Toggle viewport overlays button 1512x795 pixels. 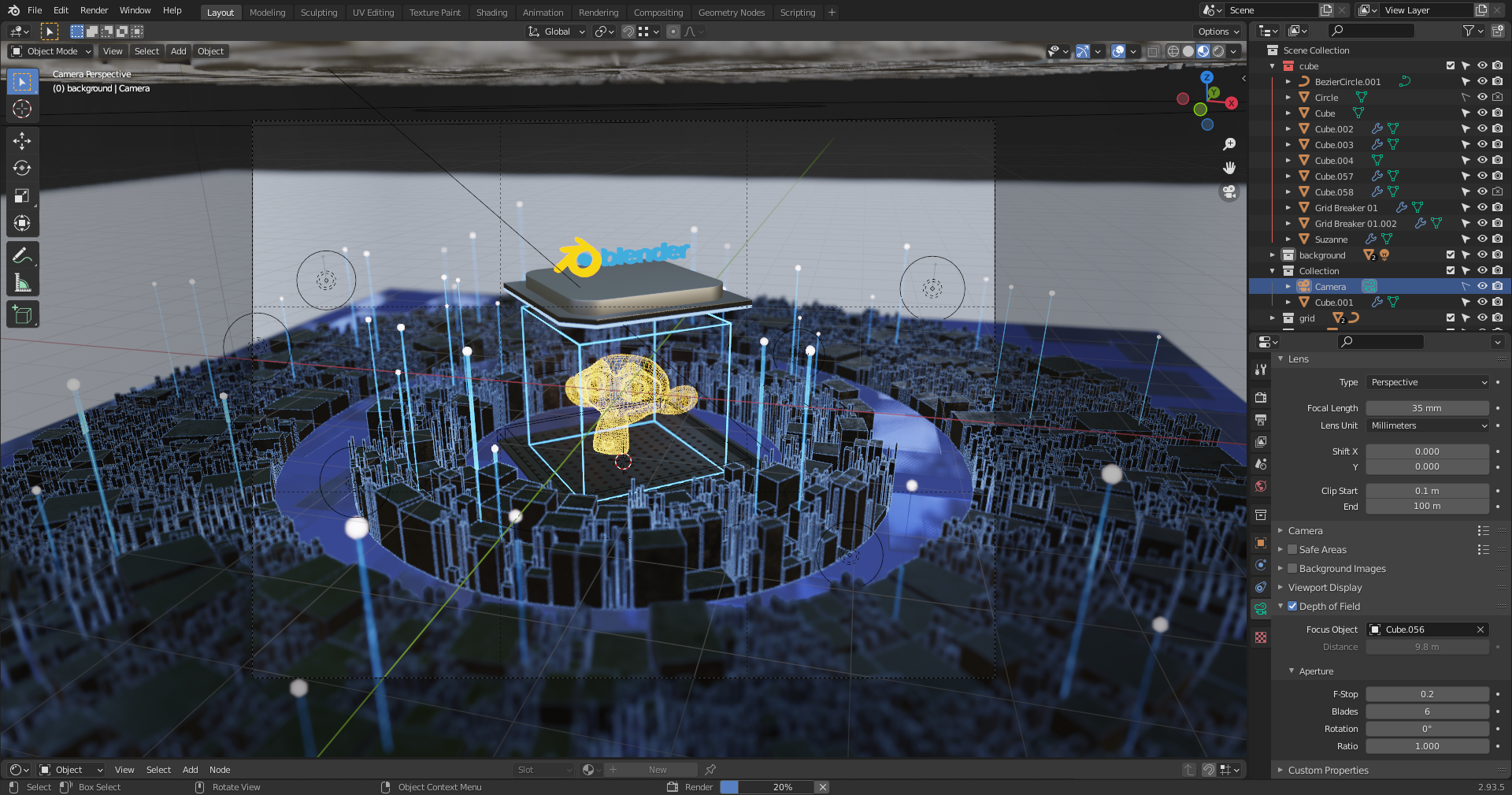pyautogui.click(x=1118, y=51)
